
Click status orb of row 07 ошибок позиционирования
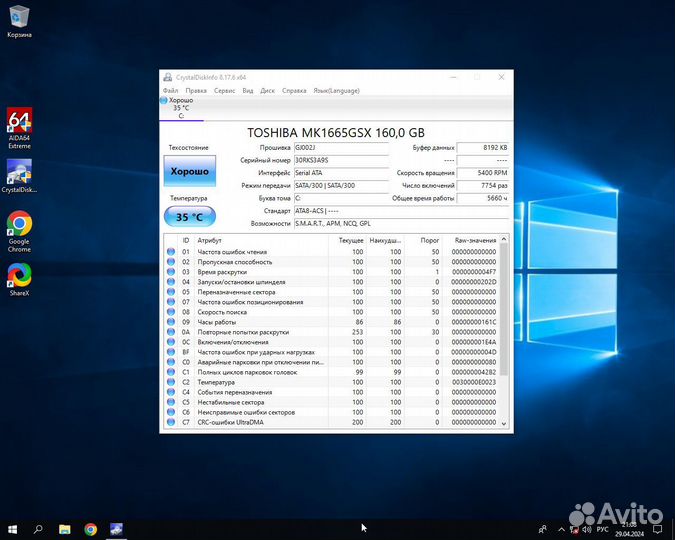point(171,302)
